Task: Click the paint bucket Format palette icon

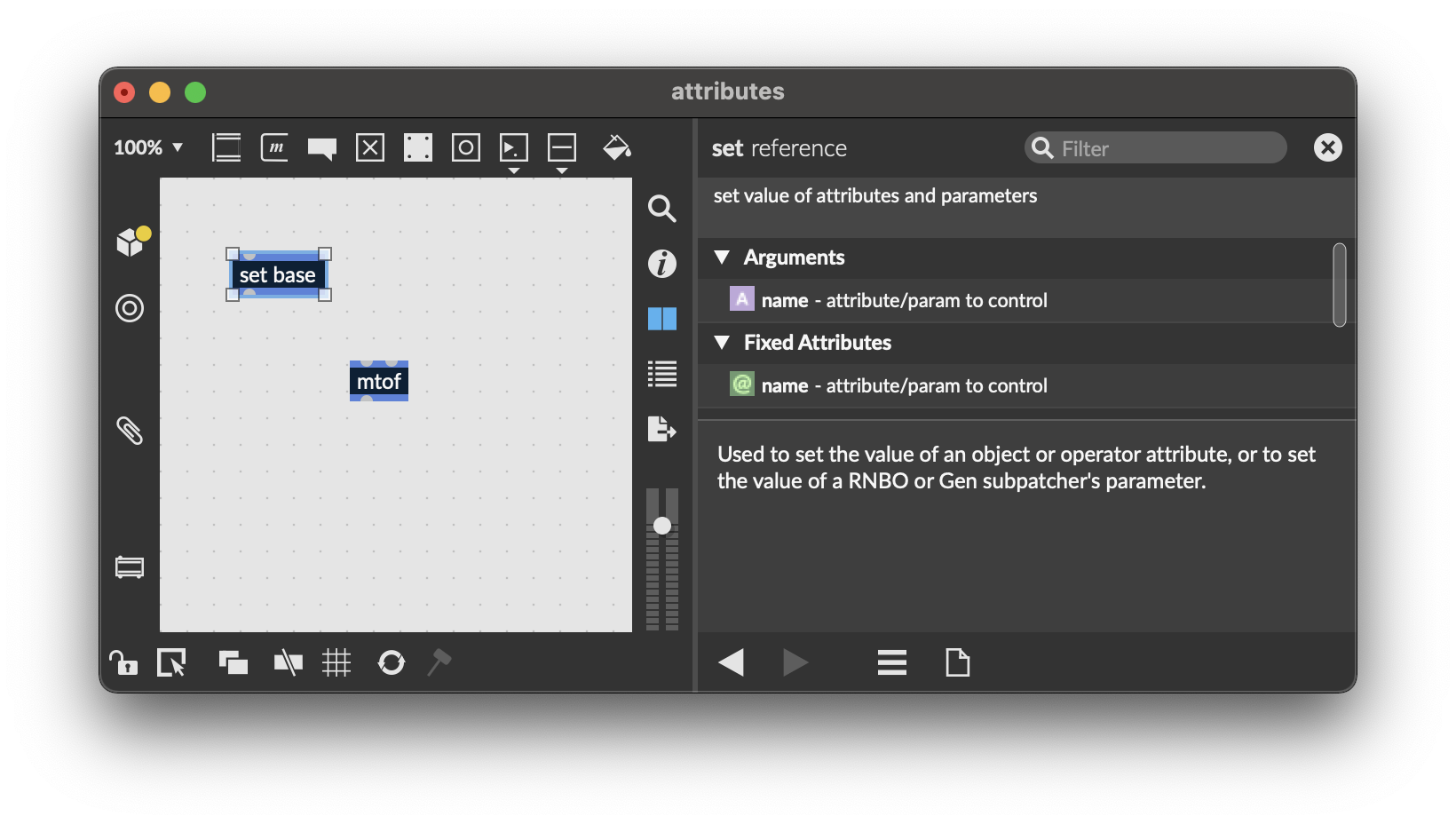Action: 616,147
